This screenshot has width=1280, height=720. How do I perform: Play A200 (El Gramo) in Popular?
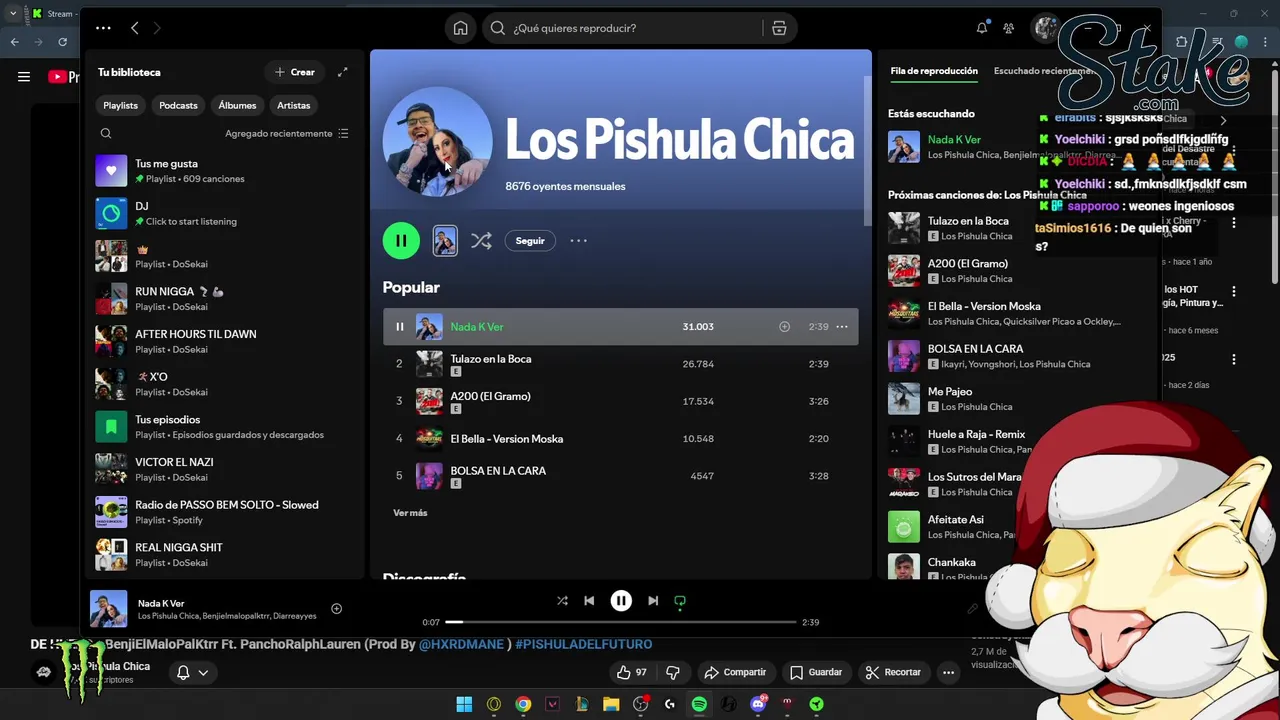[620, 401]
